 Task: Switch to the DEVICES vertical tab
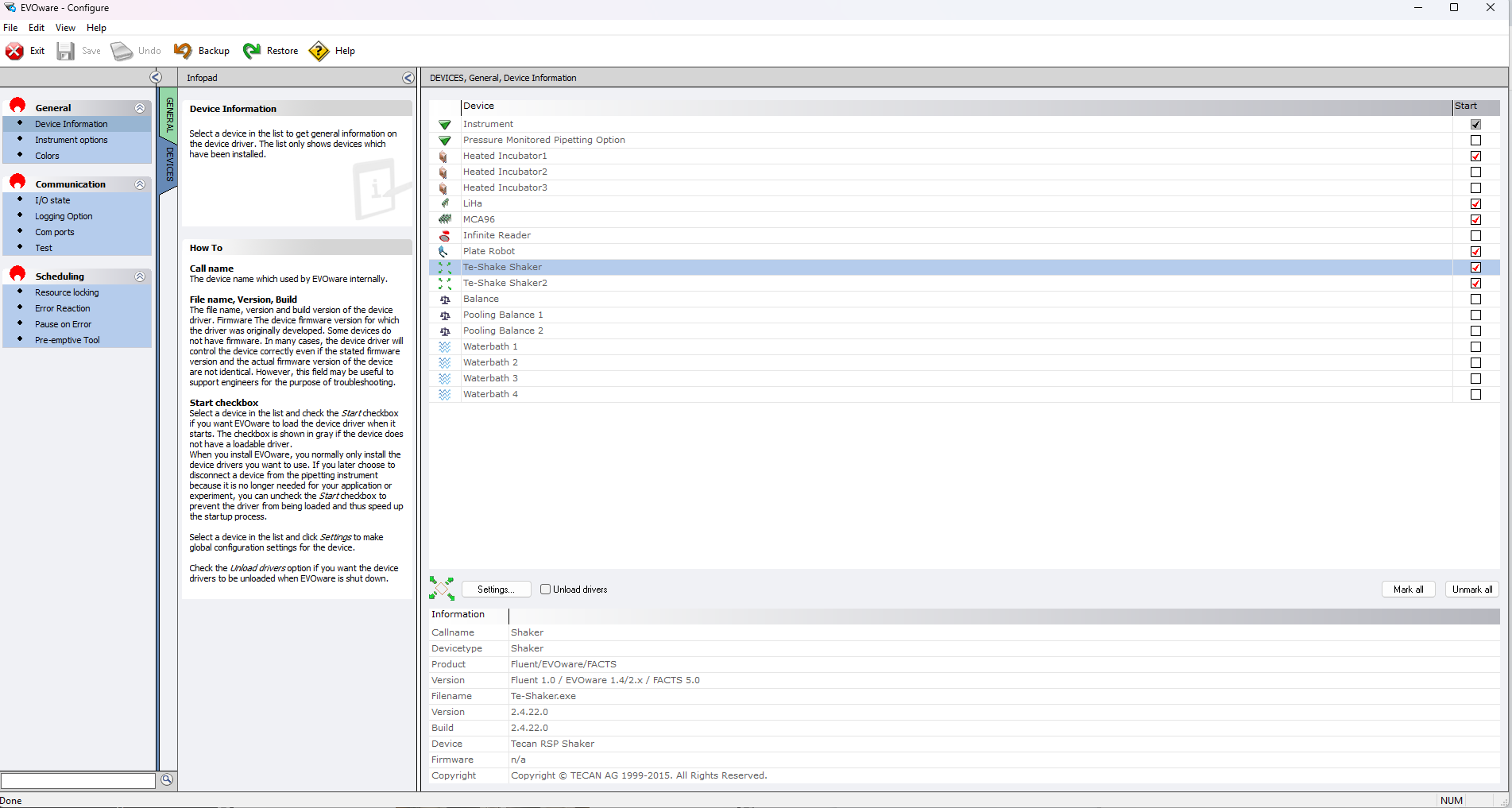[169, 164]
